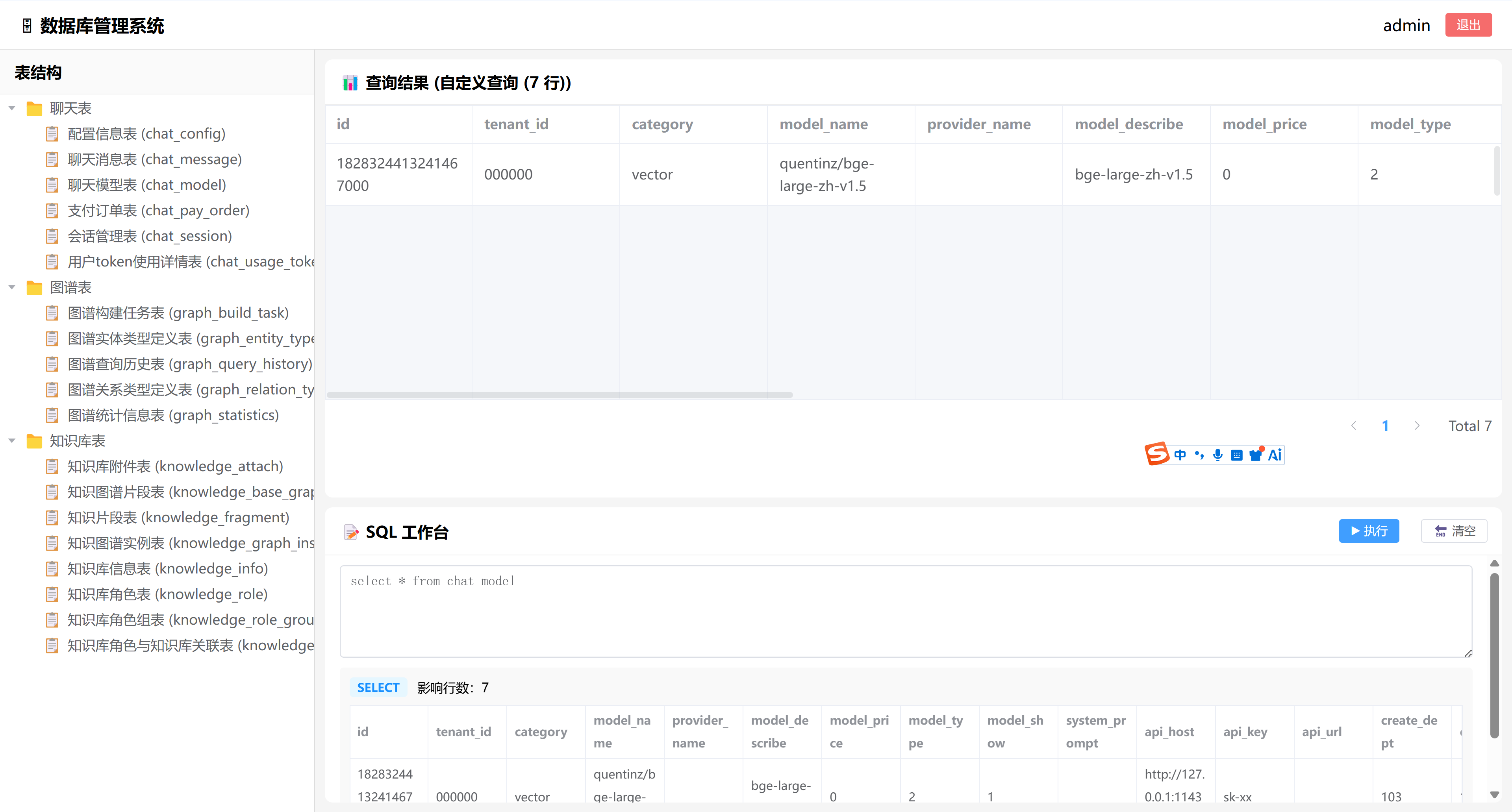The height and width of the screenshot is (812, 1512).
Task: Open 知识库附件表 (knowledge_attach) table
Action: tap(175, 466)
